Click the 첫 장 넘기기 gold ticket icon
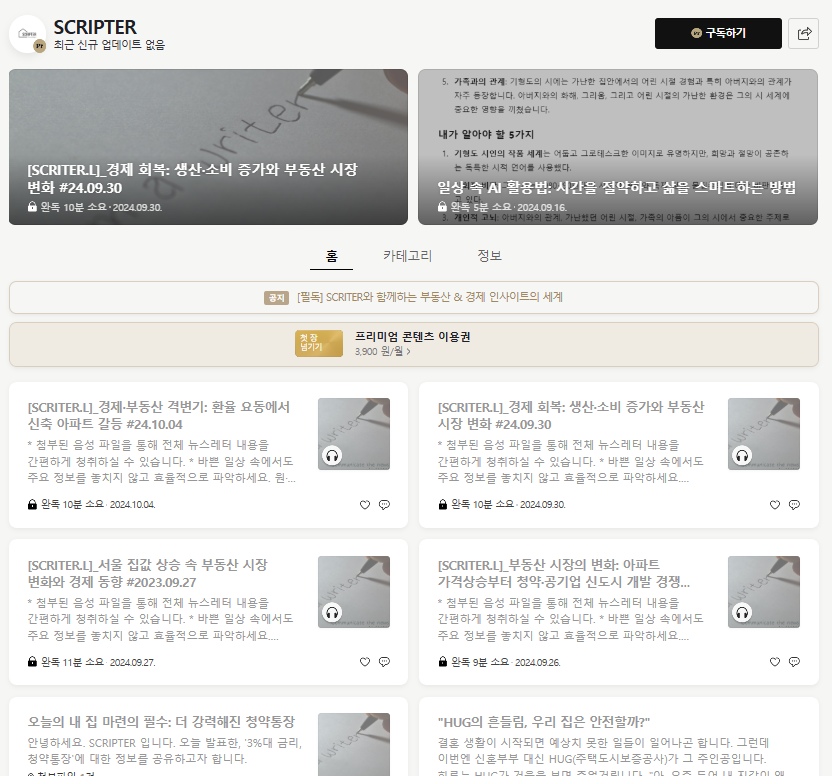832x776 pixels. click(x=319, y=343)
